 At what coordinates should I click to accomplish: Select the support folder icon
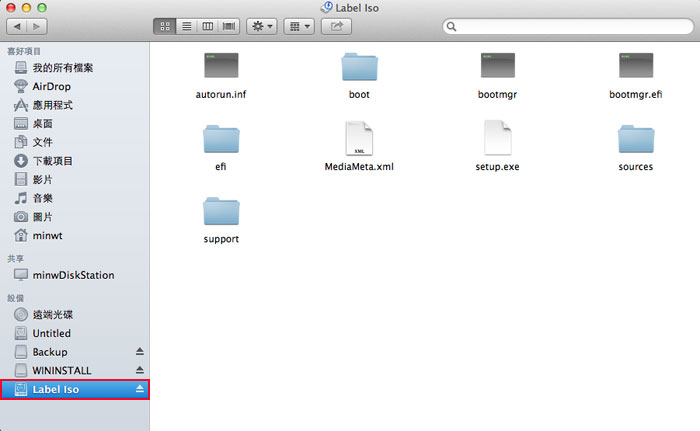click(221, 211)
